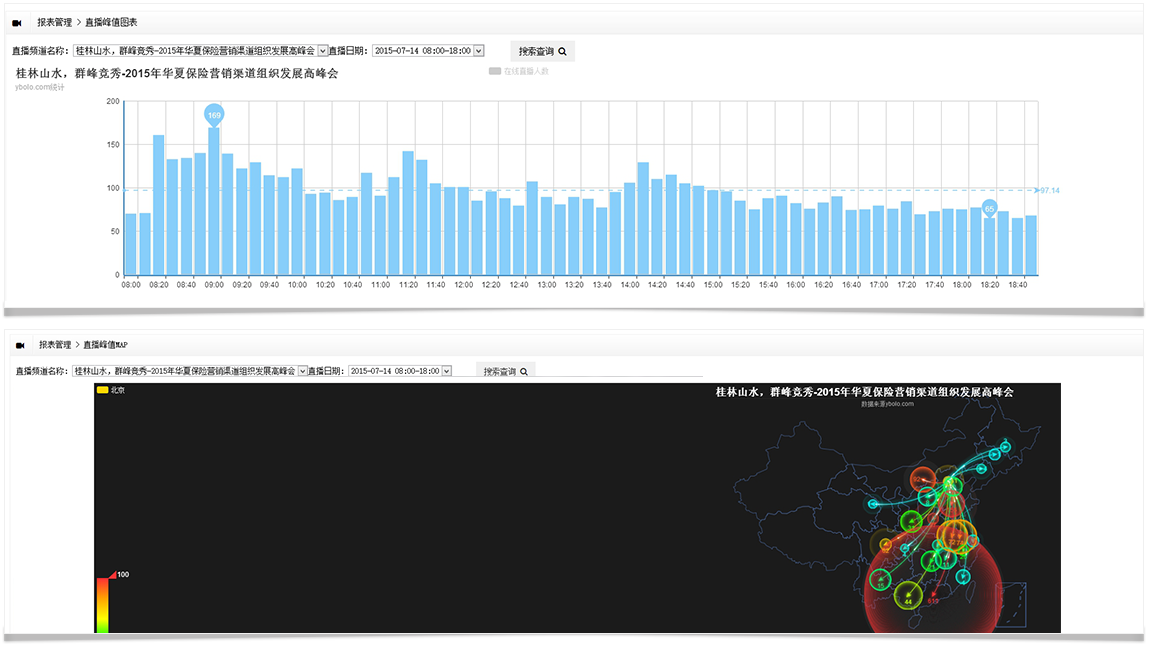Screen dimensions: 1150x650
Task: Click the 16:00 x-axis label
Action: click(x=796, y=285)
